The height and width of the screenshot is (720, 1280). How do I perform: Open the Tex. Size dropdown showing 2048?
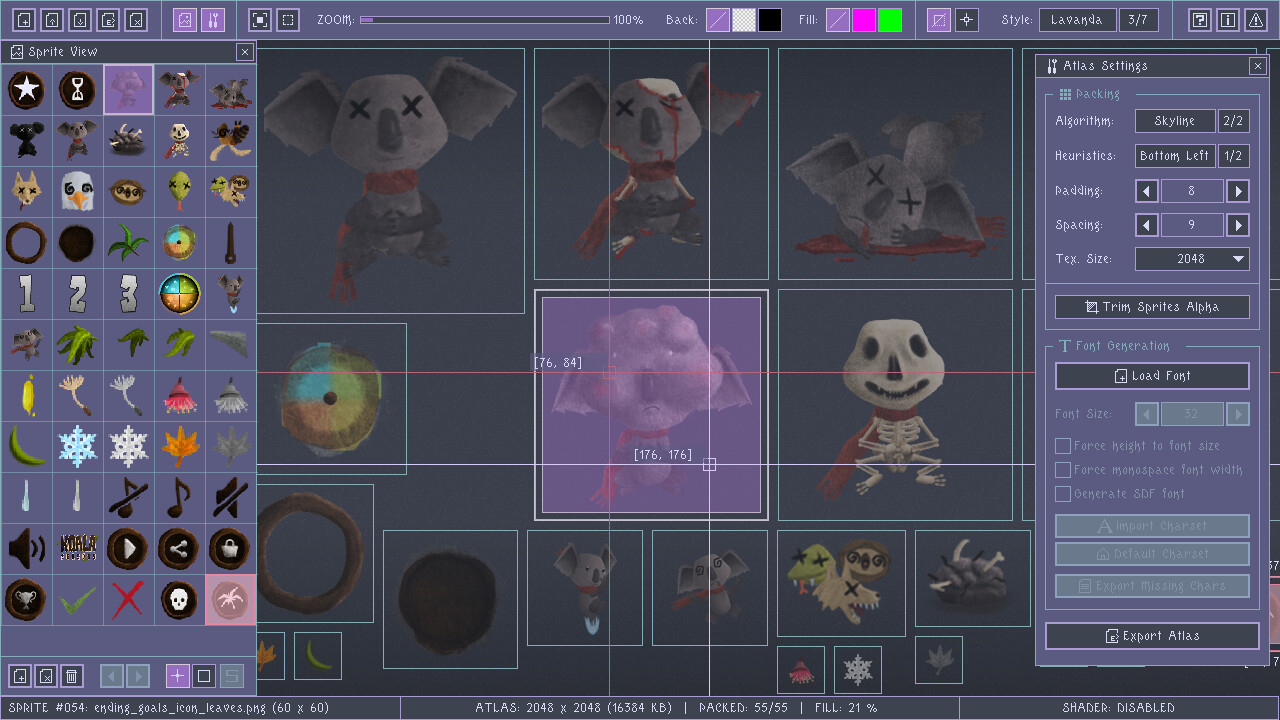click(1192, 258)
